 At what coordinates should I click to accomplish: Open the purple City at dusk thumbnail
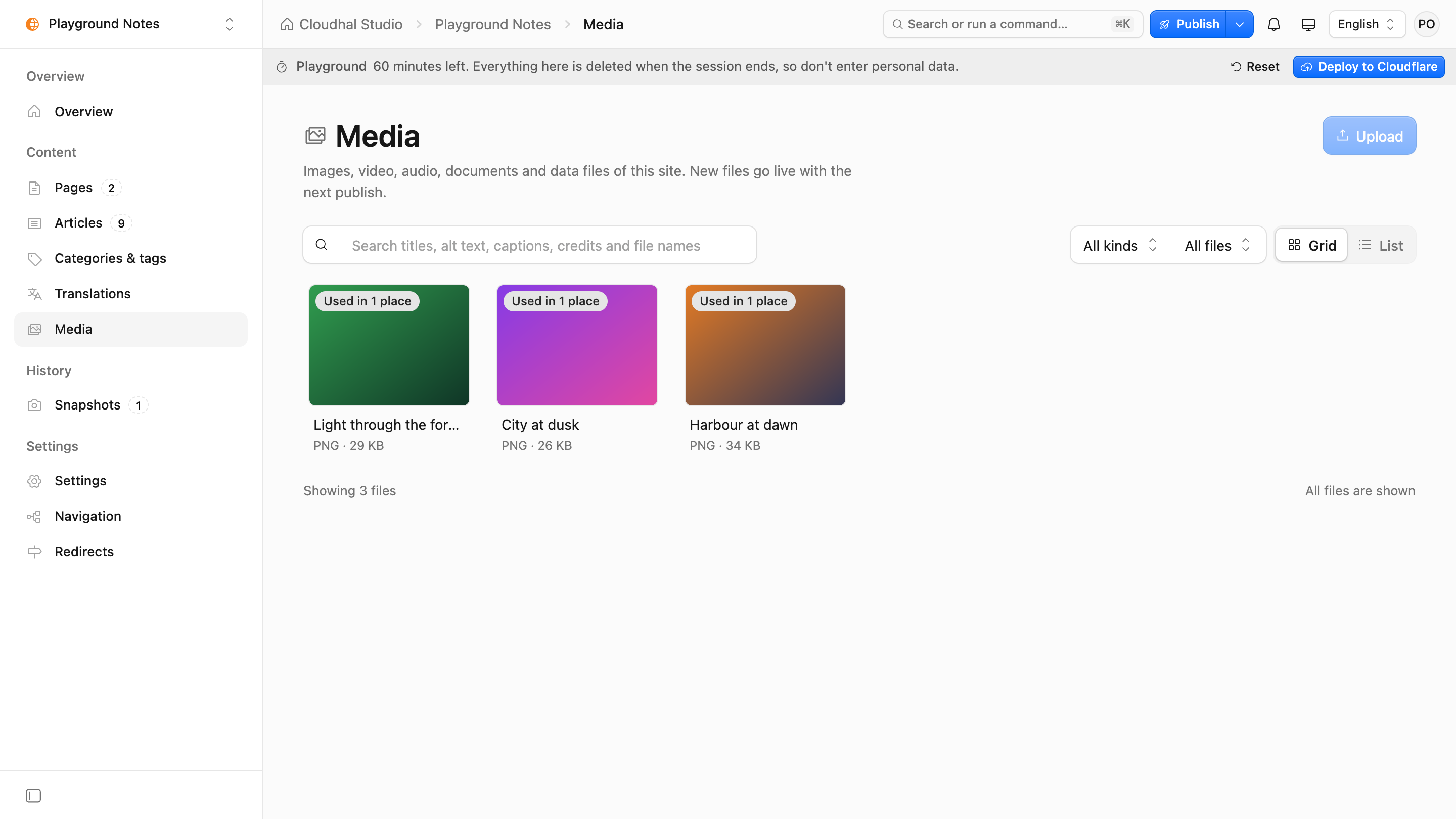577,345
